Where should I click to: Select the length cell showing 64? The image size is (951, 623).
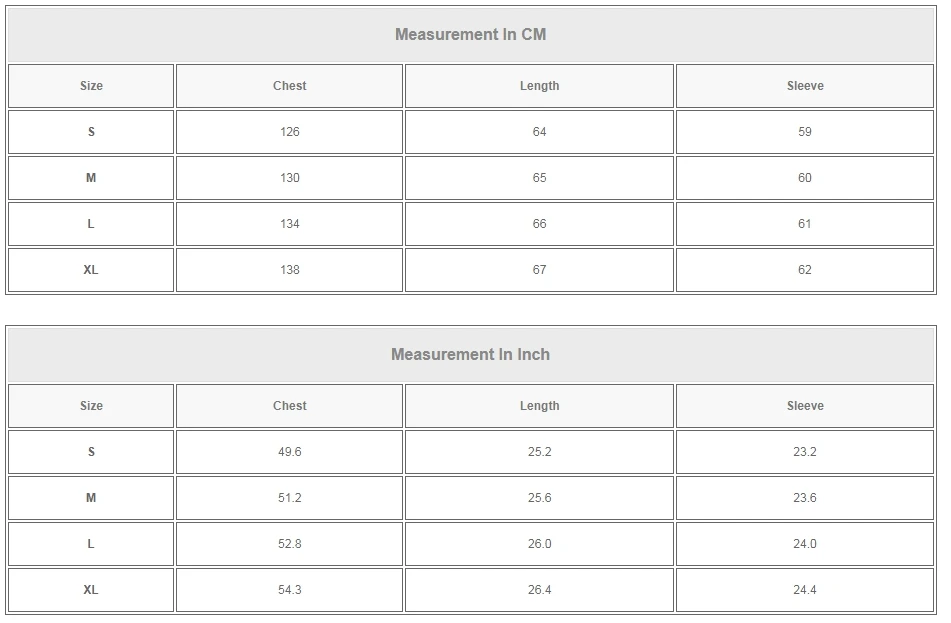pos(539,132)
